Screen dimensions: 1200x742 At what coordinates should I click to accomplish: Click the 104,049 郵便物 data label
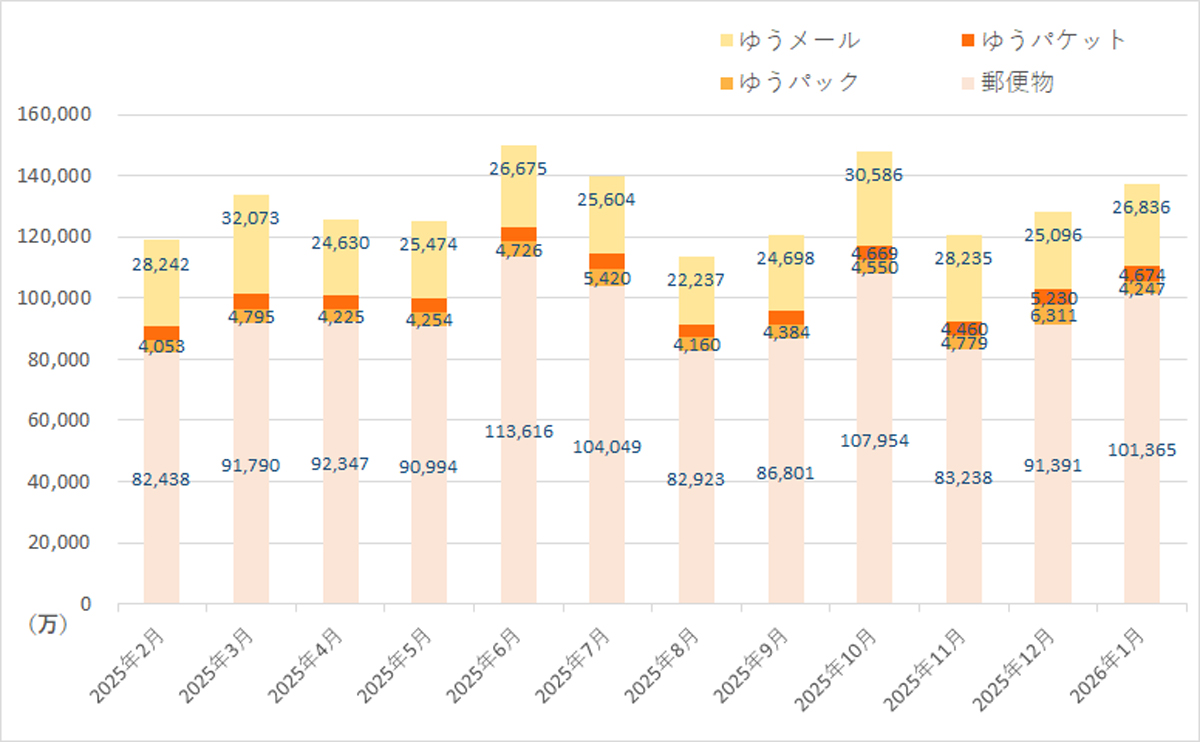pos(607,447)
